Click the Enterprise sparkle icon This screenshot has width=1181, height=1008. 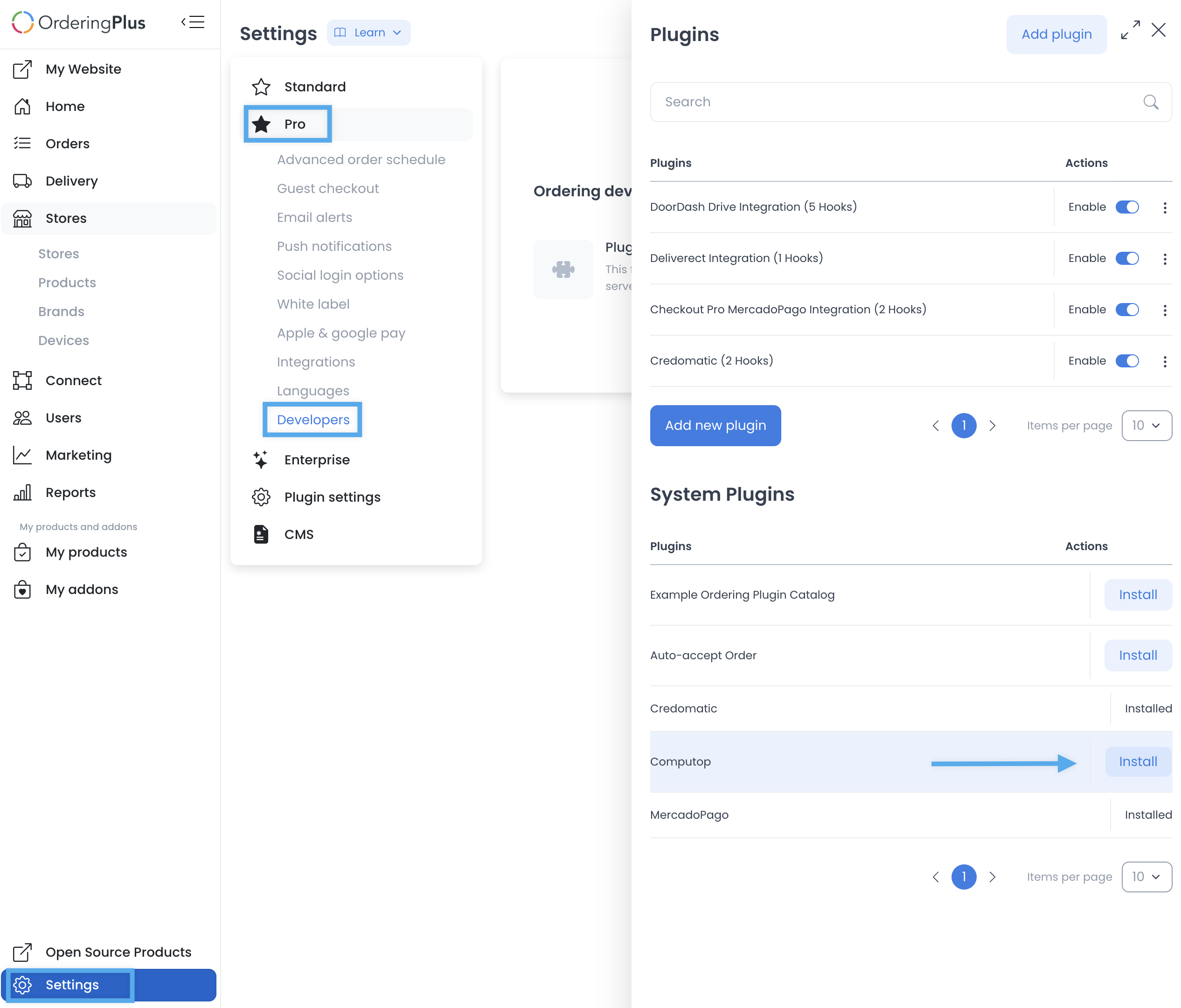261,460
